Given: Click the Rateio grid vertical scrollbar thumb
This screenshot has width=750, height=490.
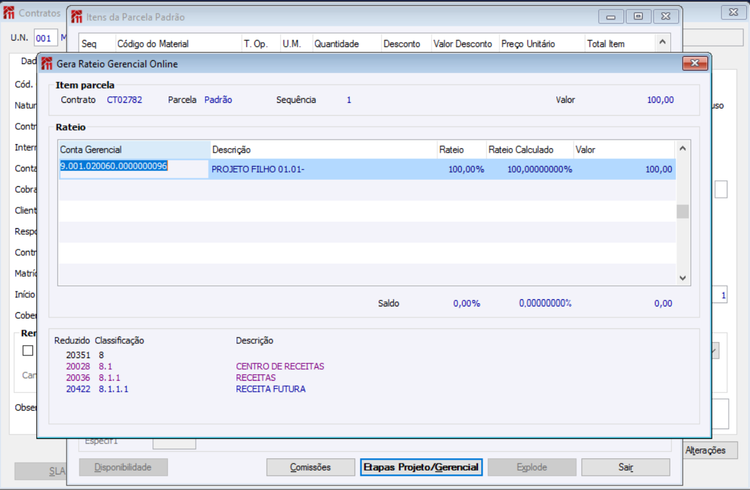Looking at the screenshot, I should tap(683, 211).
